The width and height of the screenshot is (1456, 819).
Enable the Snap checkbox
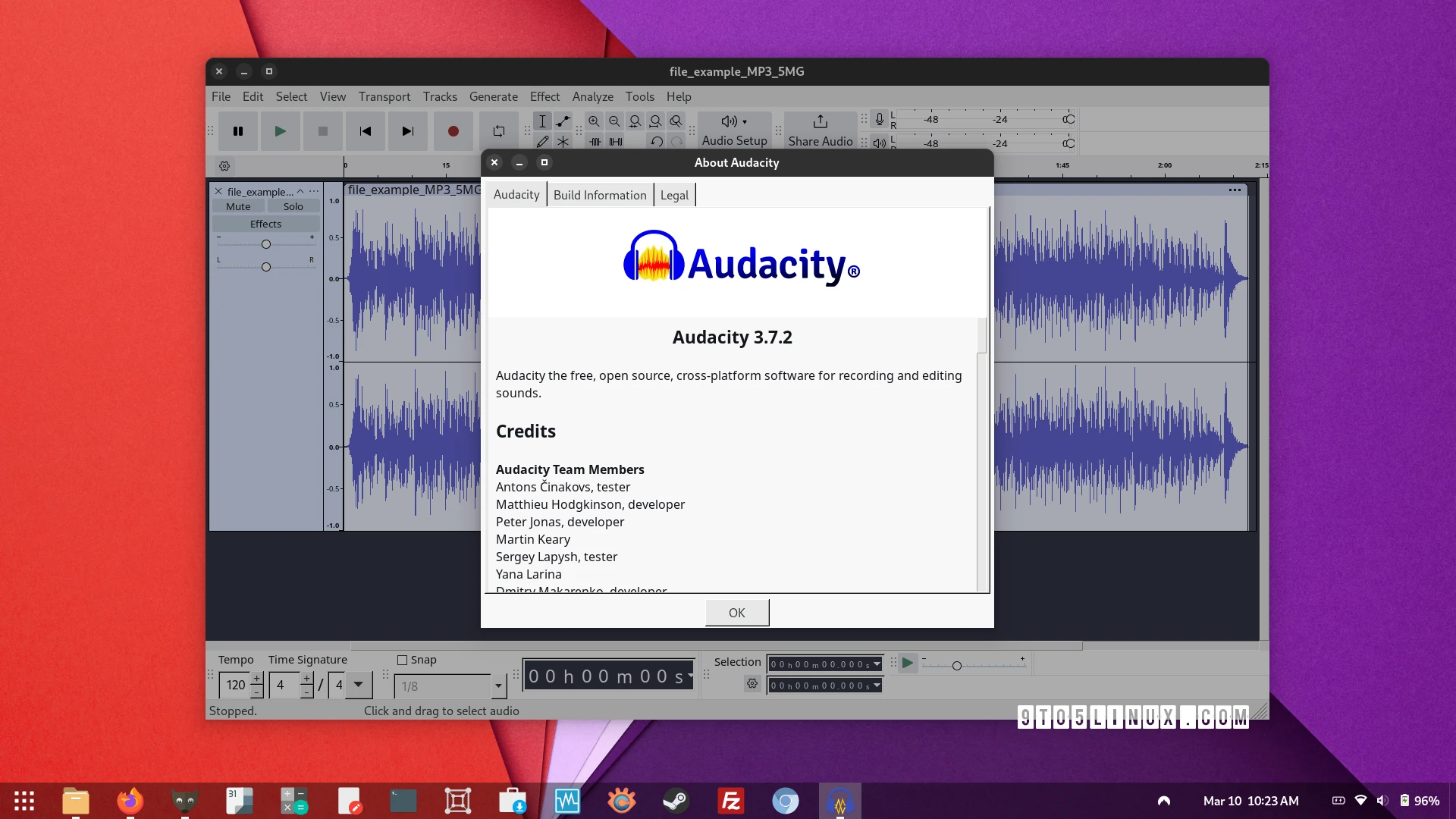tap(403, 661)
